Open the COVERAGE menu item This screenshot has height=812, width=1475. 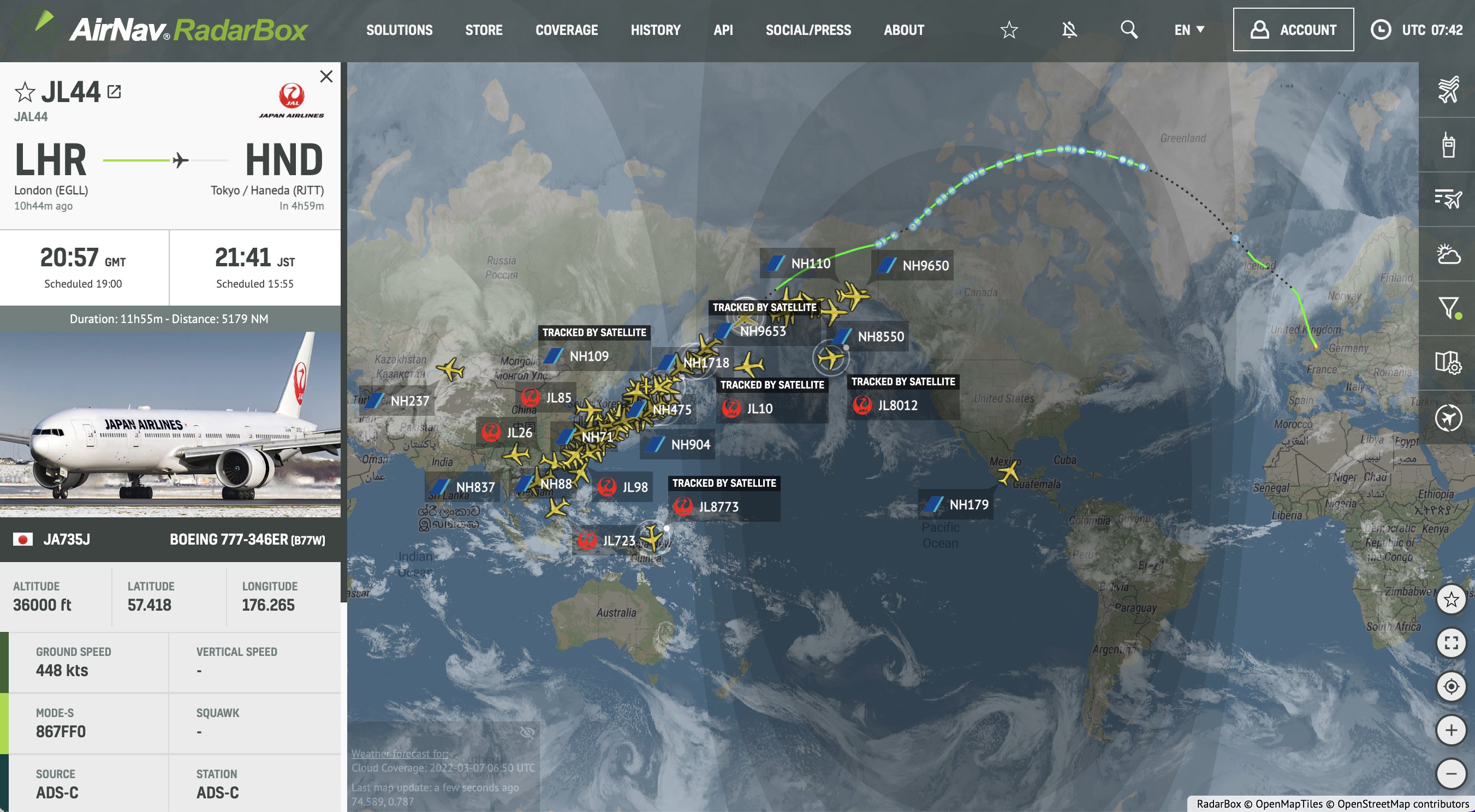click(566, 30)
